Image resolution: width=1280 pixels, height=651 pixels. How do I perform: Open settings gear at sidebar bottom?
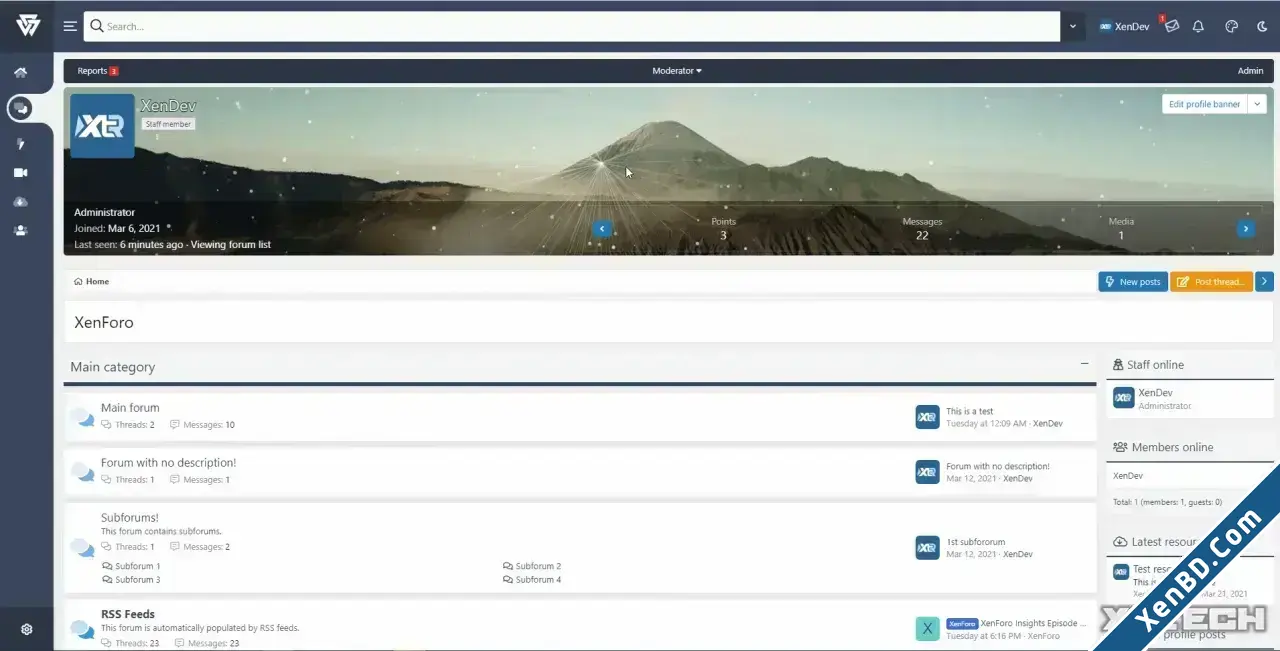point(27,629)
